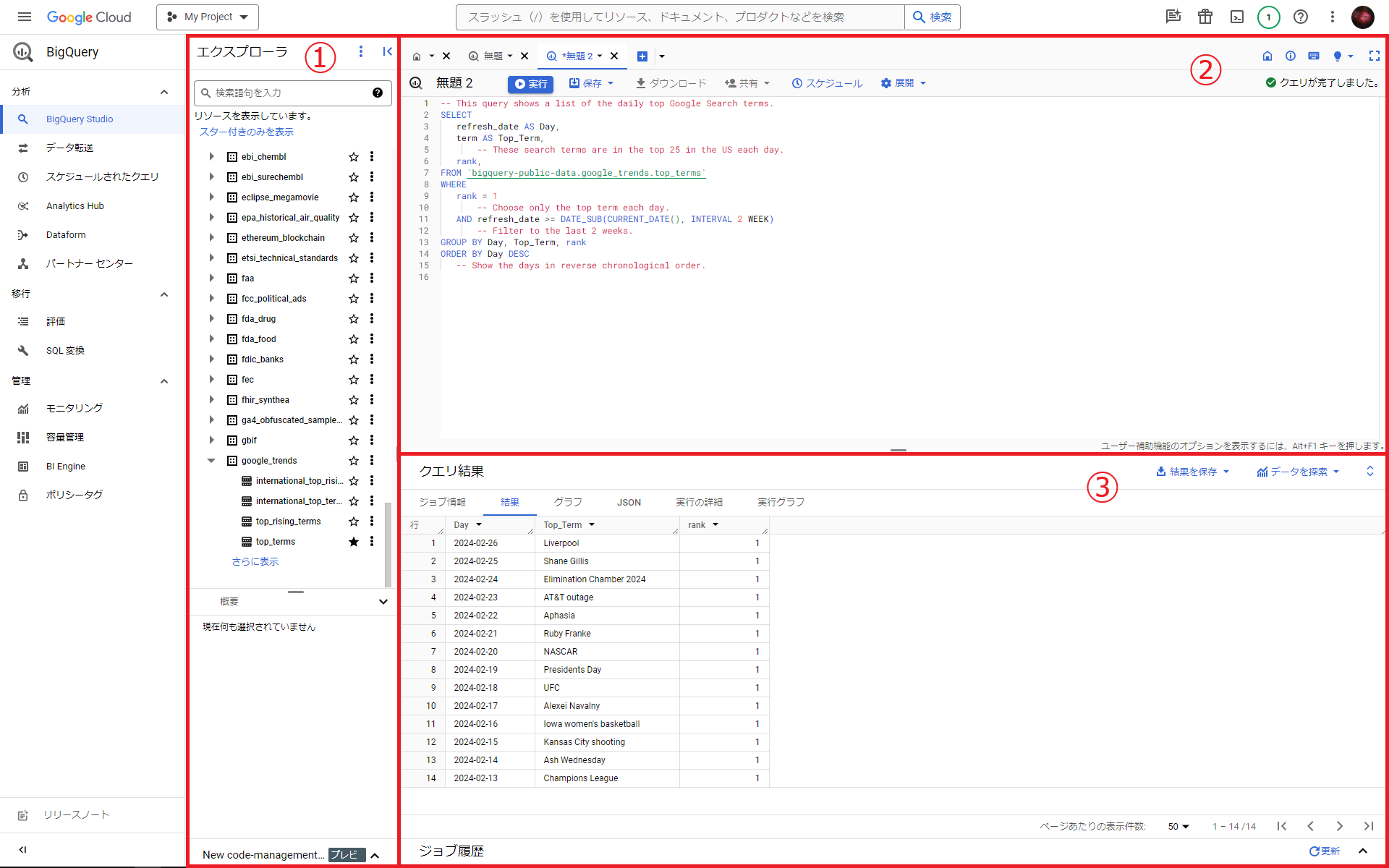Unstar the top_terms table
Image resolution: width=1389 pixels, height=868 pixels.
354,541
